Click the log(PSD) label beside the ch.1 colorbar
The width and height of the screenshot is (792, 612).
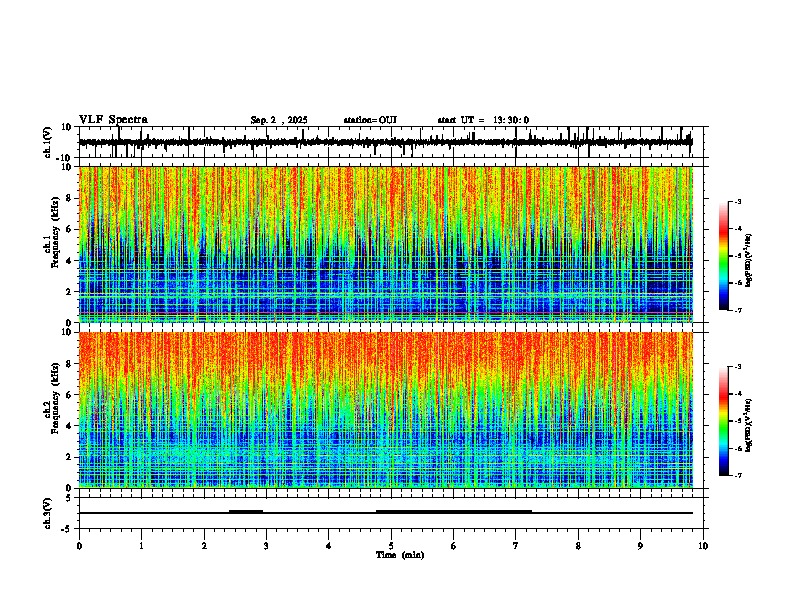tap(749, 261)
